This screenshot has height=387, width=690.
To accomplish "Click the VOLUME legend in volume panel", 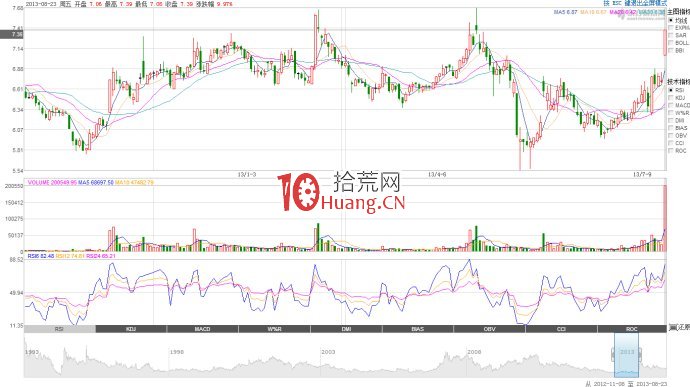I will tap(52, 182).
